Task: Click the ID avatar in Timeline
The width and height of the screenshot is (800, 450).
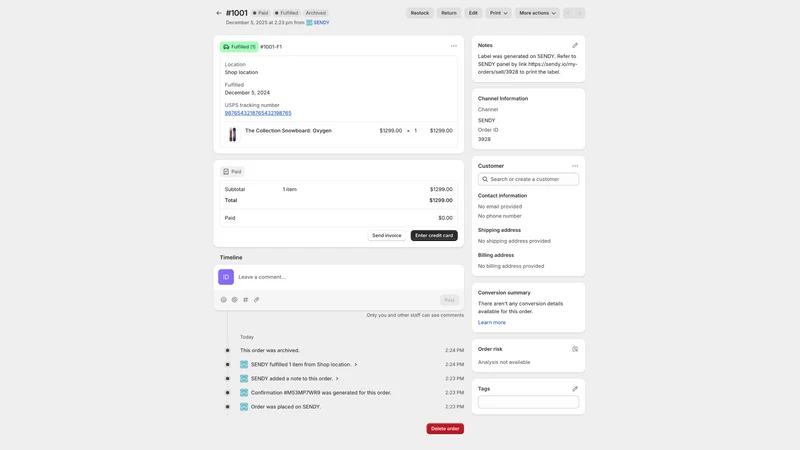Action: 226,277
